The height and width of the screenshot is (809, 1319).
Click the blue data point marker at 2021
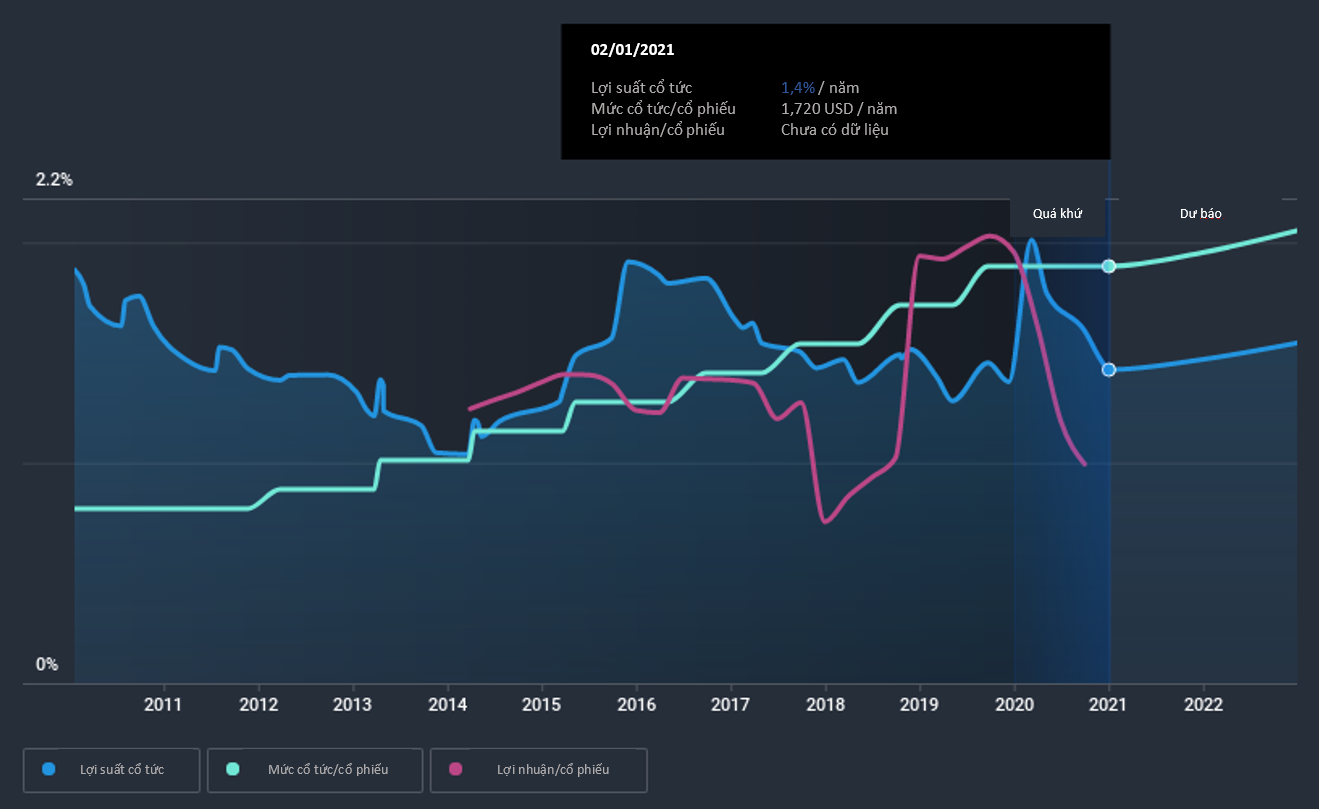(x=1108, y=370)
